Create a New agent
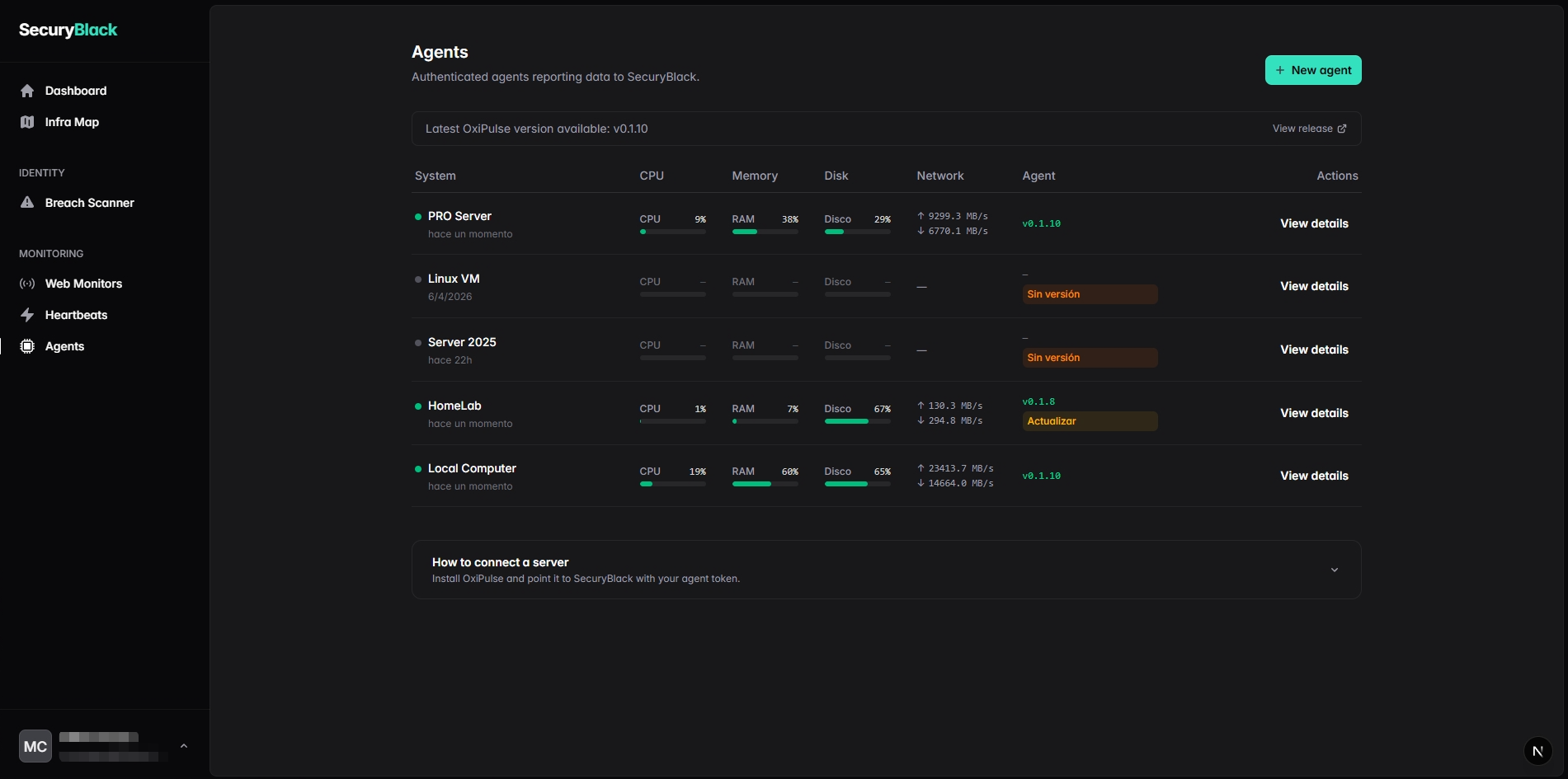 click(1313, 70)
